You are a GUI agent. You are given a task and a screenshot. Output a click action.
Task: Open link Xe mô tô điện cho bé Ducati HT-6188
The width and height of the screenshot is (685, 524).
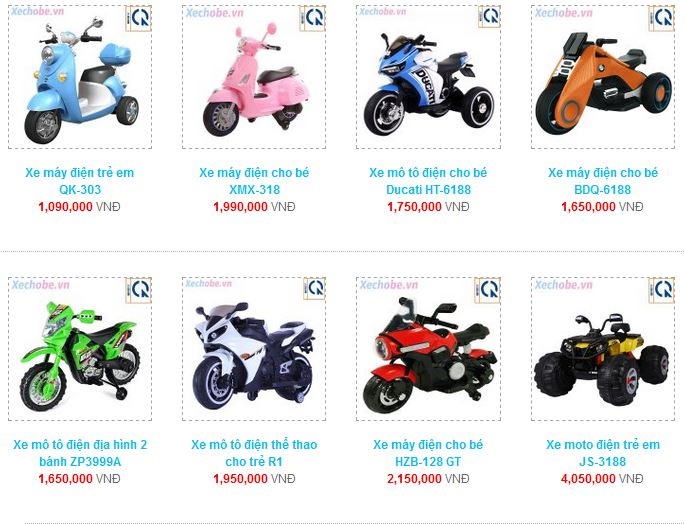(x=428, y=181)
